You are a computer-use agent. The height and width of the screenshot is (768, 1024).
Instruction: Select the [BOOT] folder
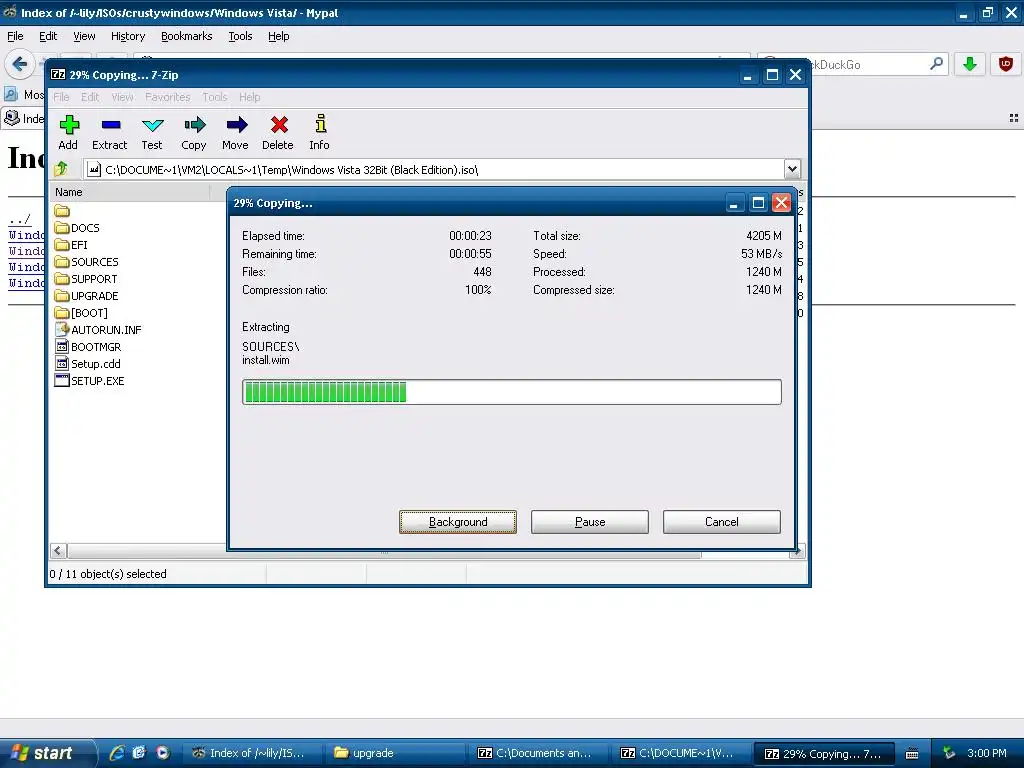[x=82, y=313]
